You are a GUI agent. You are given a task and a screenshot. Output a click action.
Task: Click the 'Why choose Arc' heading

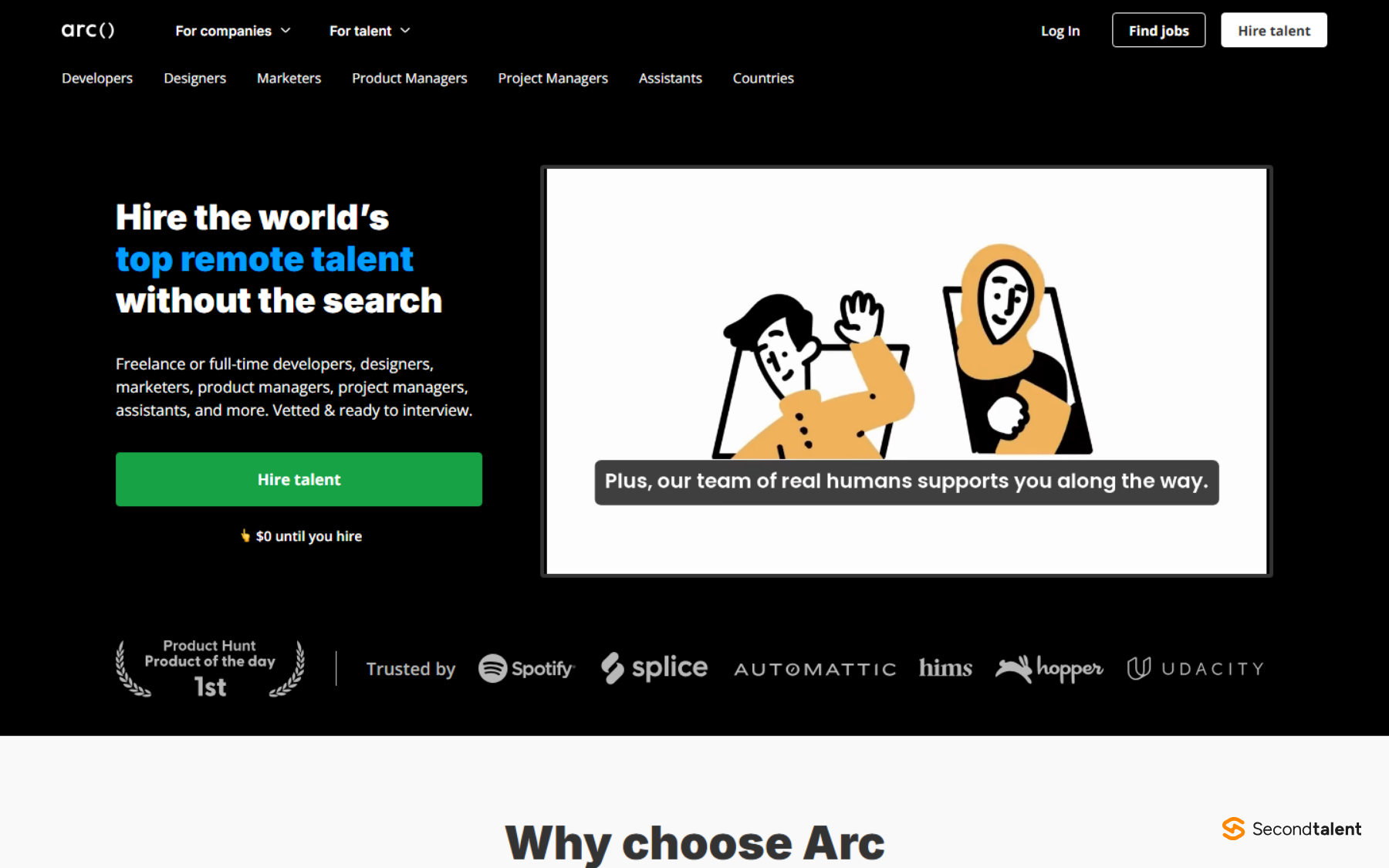(x=694, y=843)
